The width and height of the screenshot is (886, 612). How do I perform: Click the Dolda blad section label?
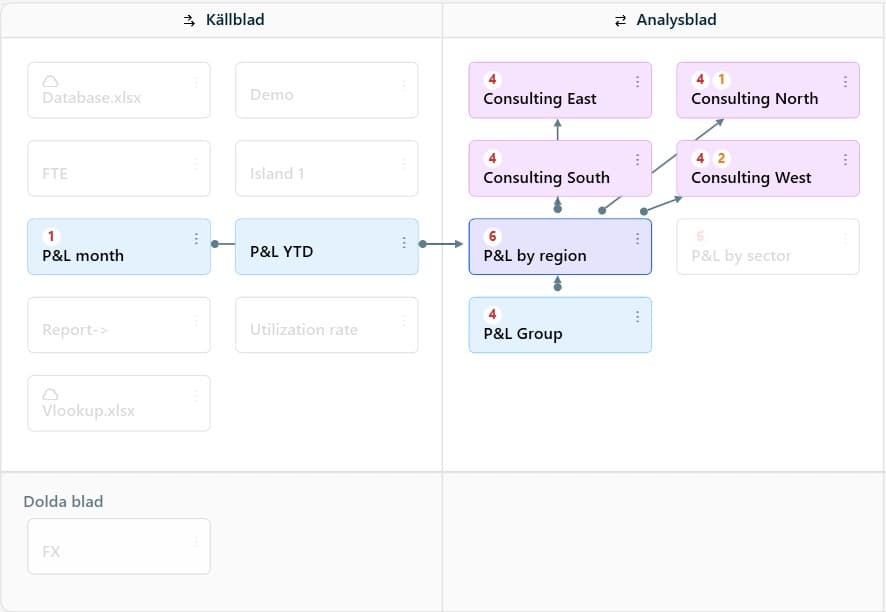coord(63,501)
